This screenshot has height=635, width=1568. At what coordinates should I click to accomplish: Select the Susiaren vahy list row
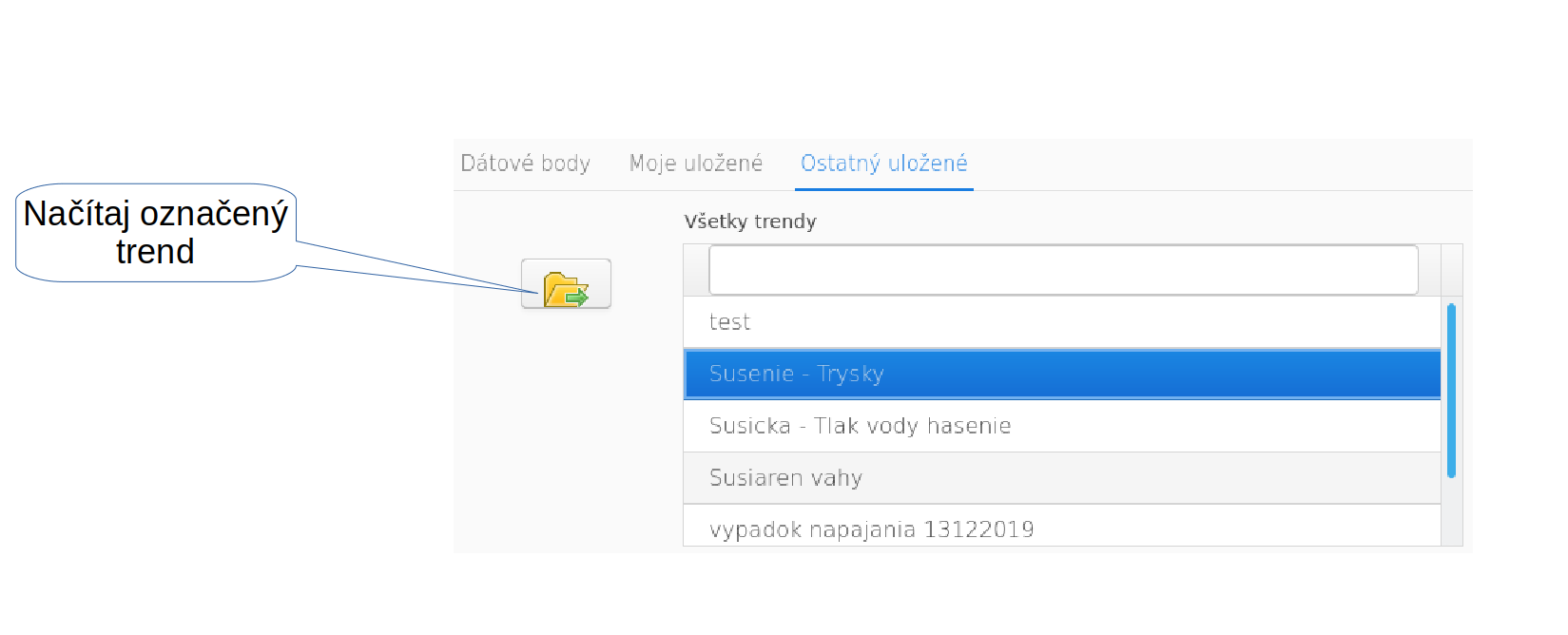tap(785, 477)
